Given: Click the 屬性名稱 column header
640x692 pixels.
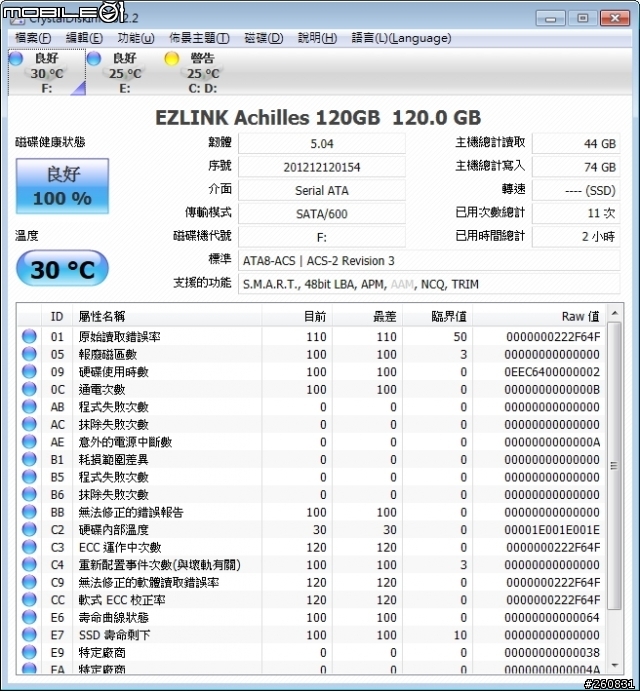Looking at the screenshot, I should click(x=167, y=316).
